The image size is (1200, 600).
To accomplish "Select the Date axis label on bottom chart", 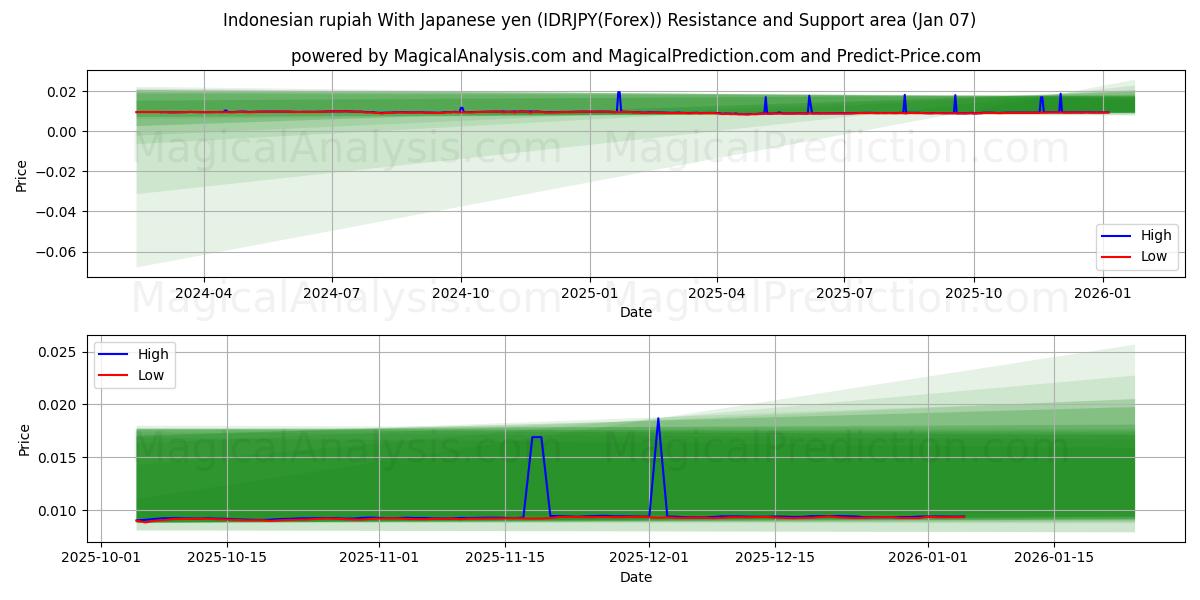I will [634, 576].
